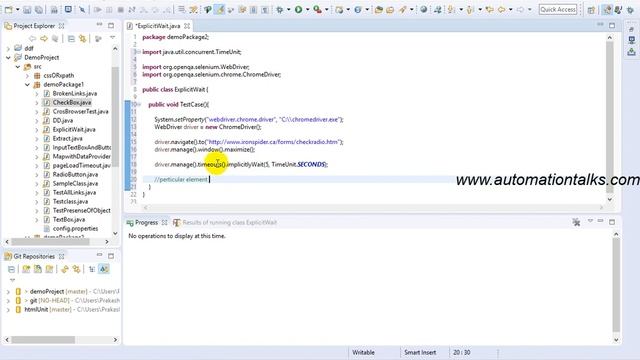Select ExplicitWait.java in Project Explorer

click(x=74, y=129)
